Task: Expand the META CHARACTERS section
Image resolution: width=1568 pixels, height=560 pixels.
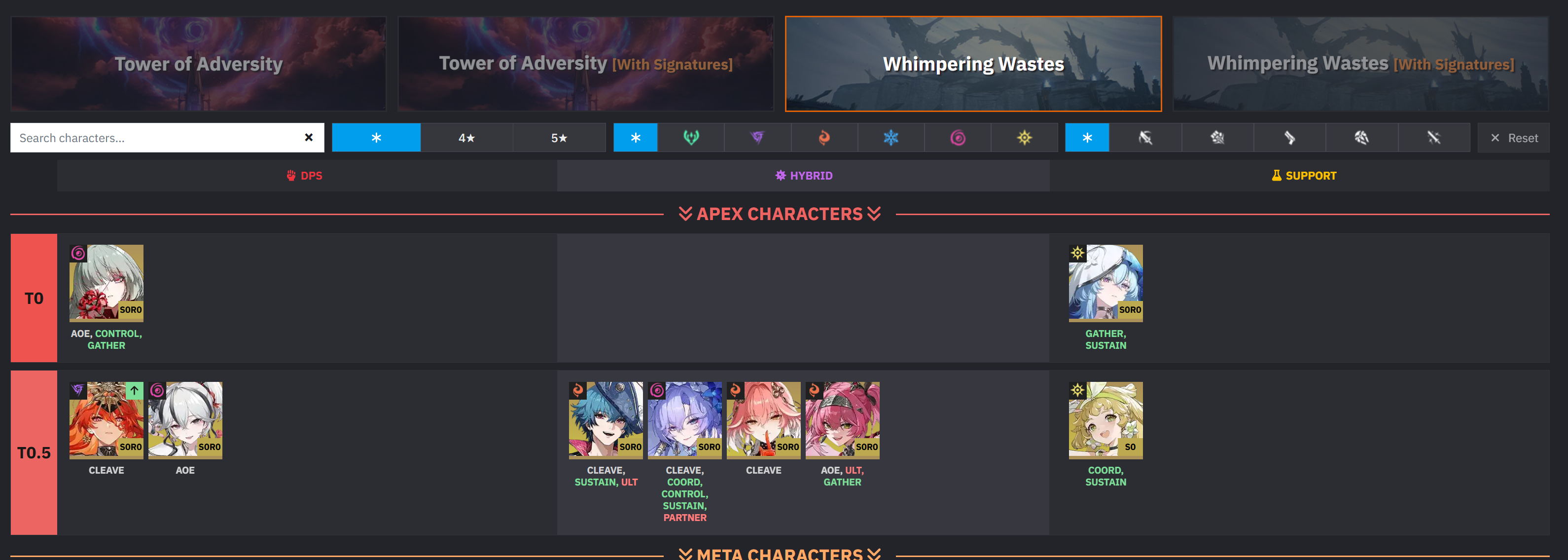Action: [780, 553]
